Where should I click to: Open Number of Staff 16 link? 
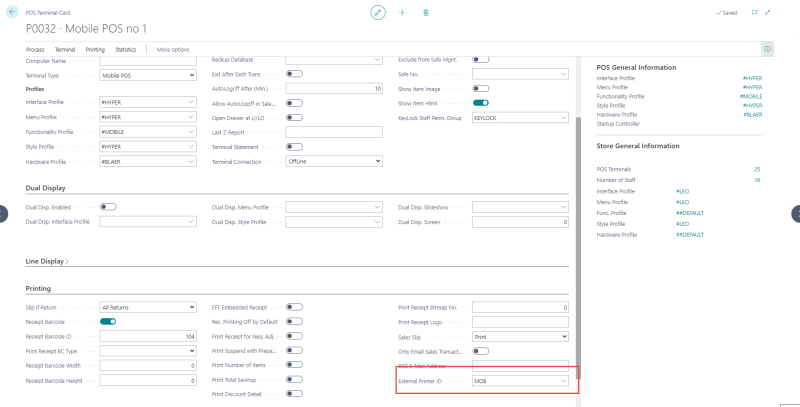point(757,180)
